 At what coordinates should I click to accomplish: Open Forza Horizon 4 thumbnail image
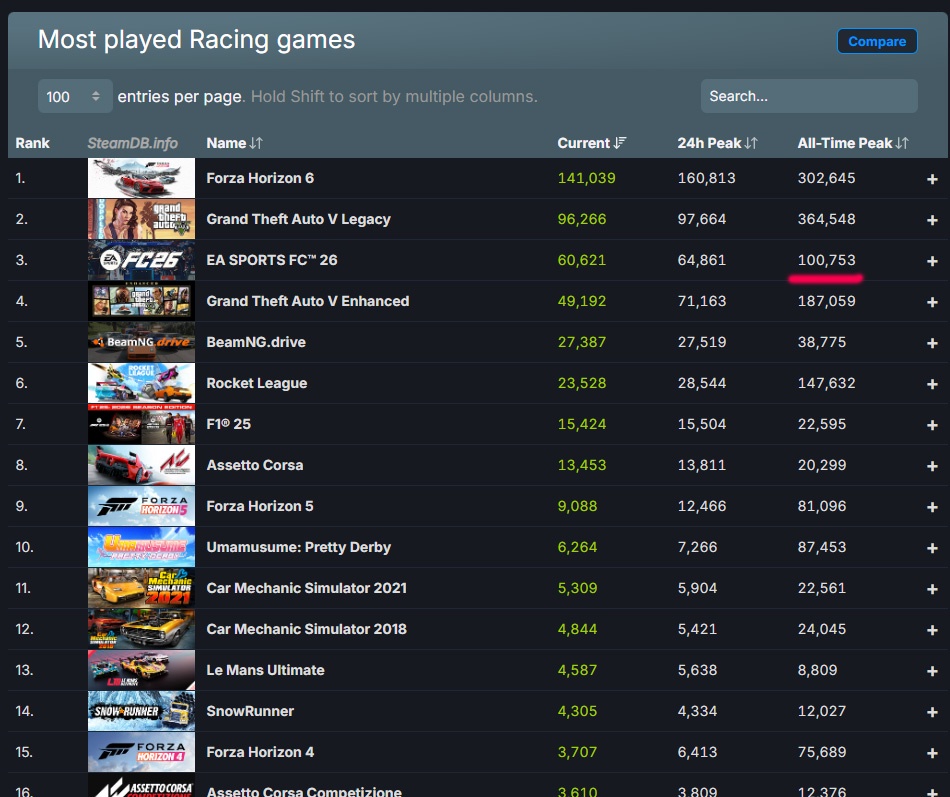tap(141, 752)
